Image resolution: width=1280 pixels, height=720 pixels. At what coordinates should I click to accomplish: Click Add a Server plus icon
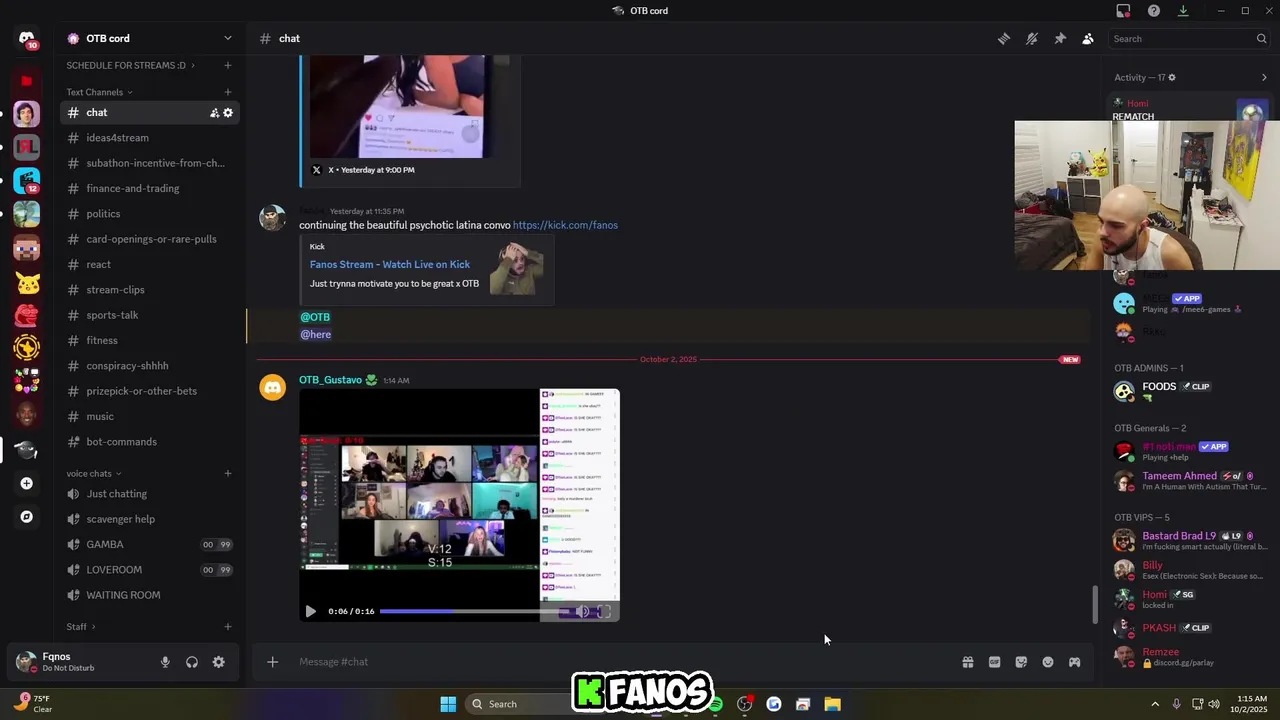coord(27,483)
